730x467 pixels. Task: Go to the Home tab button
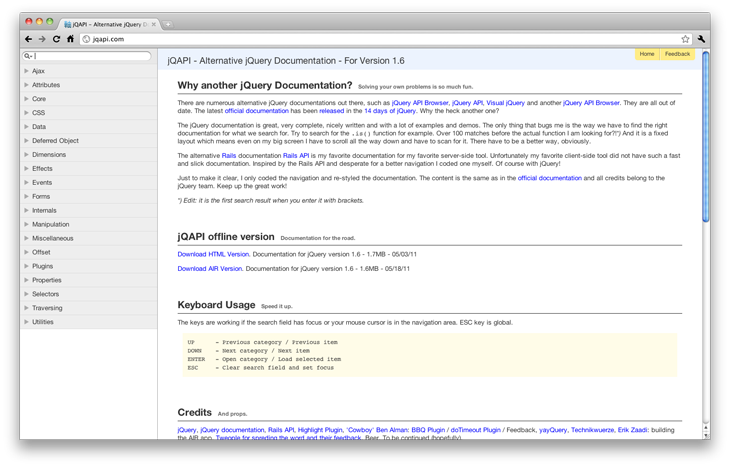(x=647, y=54)
